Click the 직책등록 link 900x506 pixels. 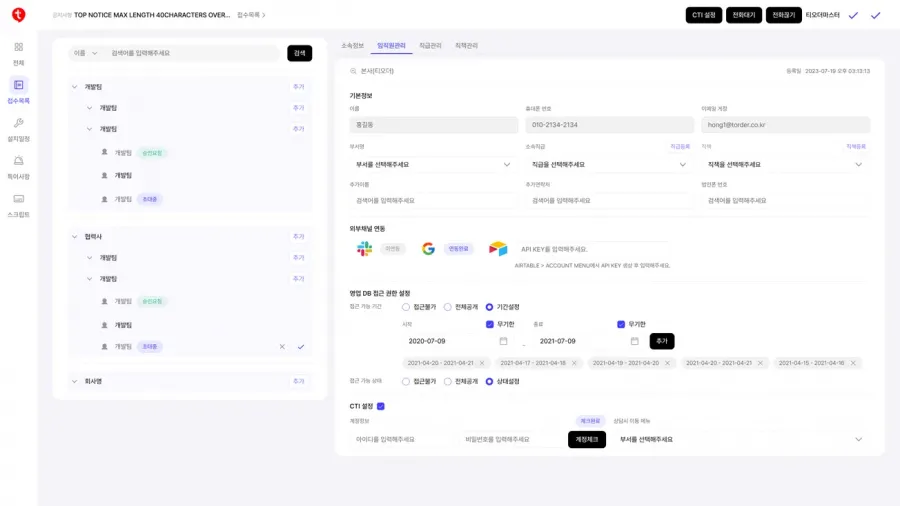(x=856, y=147)
